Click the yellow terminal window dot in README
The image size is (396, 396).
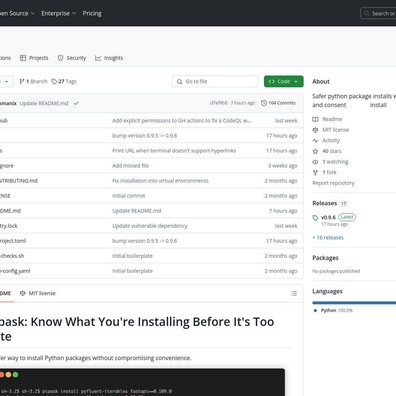coord(8,375)
